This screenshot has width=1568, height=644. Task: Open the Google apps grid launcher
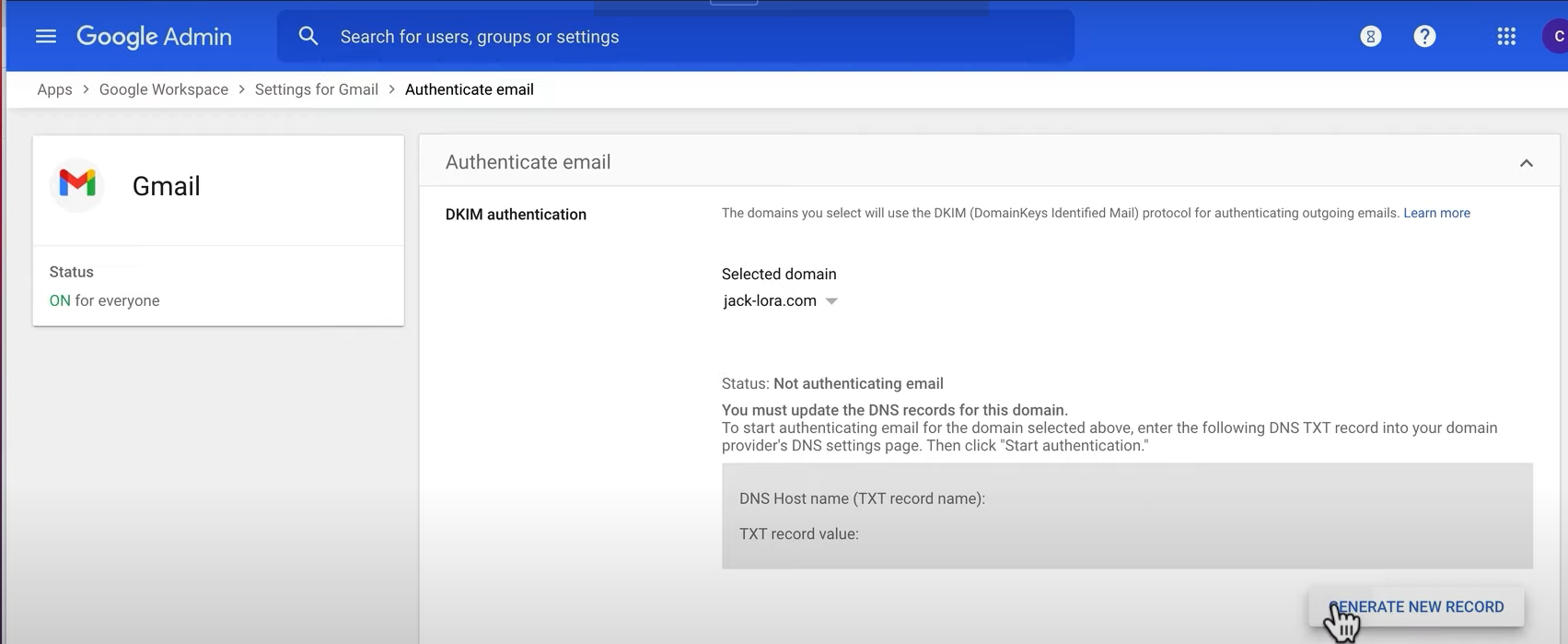1506,37
